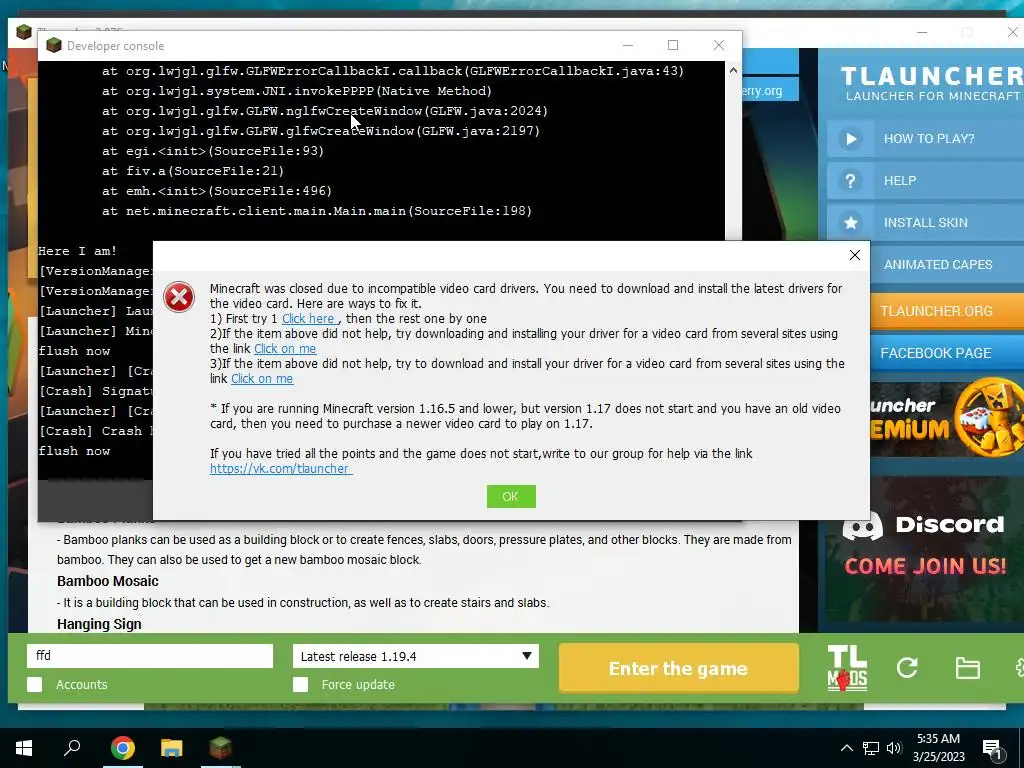This screenshot has width=1024, height=768.
Task: Open the HOW TO PLAY? menu item
Action: [x=925, y=138]
